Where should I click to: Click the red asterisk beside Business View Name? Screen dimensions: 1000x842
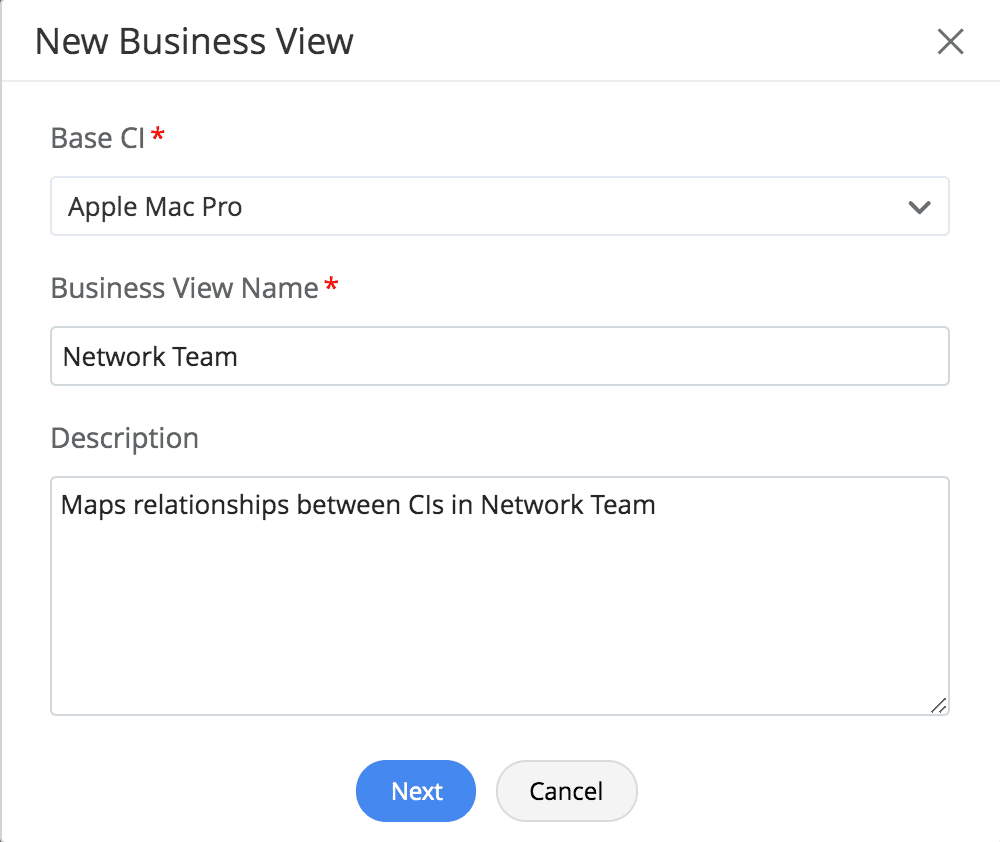[332, 287]
